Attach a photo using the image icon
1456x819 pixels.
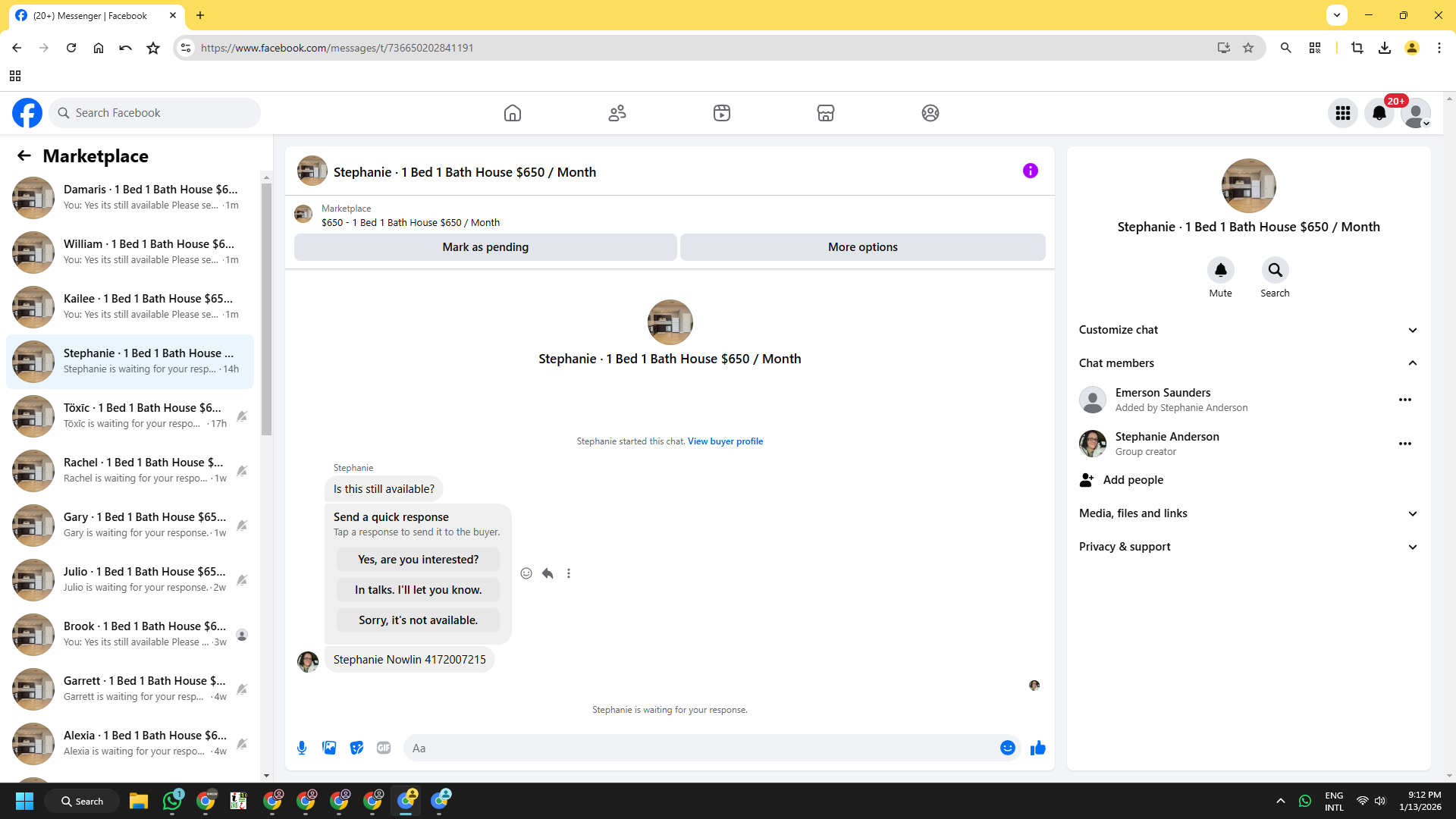click(329, 748)
